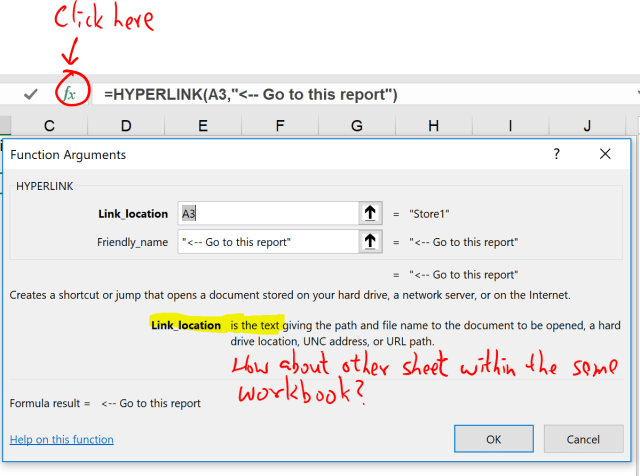The width and height of the screenshot is (640, 476).
Task: Select column E header
Action: (x=203, y=126)
